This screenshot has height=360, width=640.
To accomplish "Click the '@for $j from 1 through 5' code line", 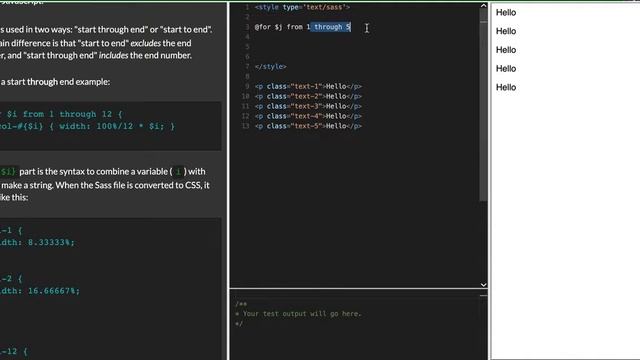I will 302,27.
